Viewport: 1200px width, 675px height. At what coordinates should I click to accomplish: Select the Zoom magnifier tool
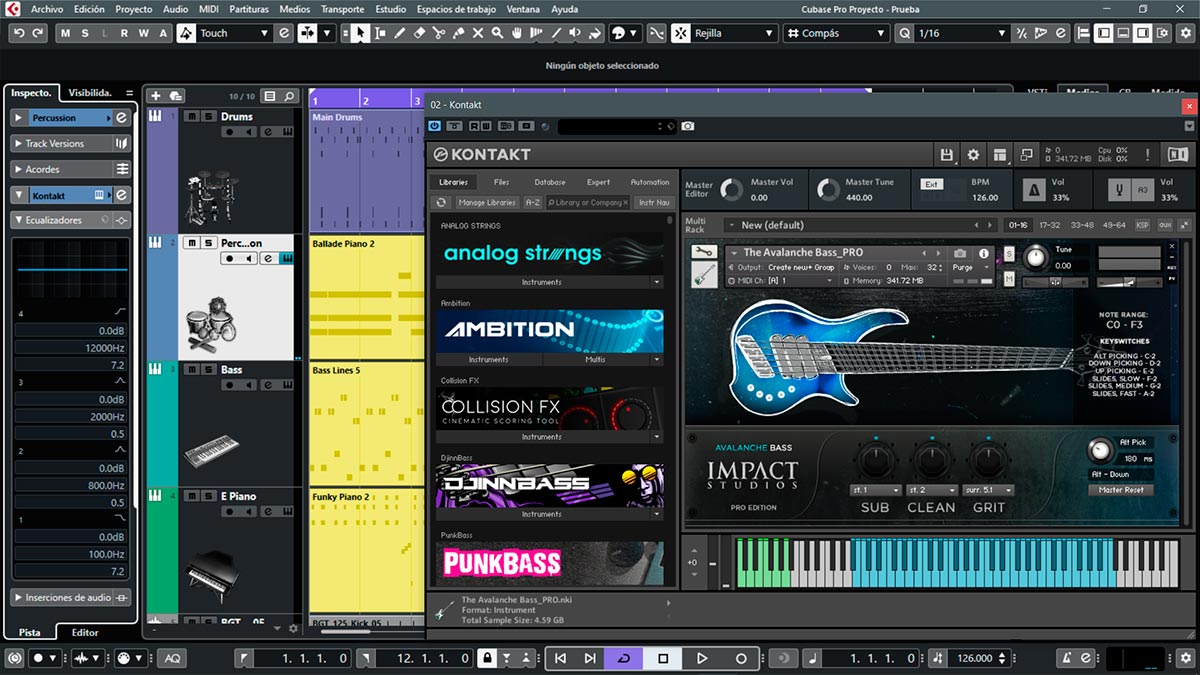[x=497, y=33]
